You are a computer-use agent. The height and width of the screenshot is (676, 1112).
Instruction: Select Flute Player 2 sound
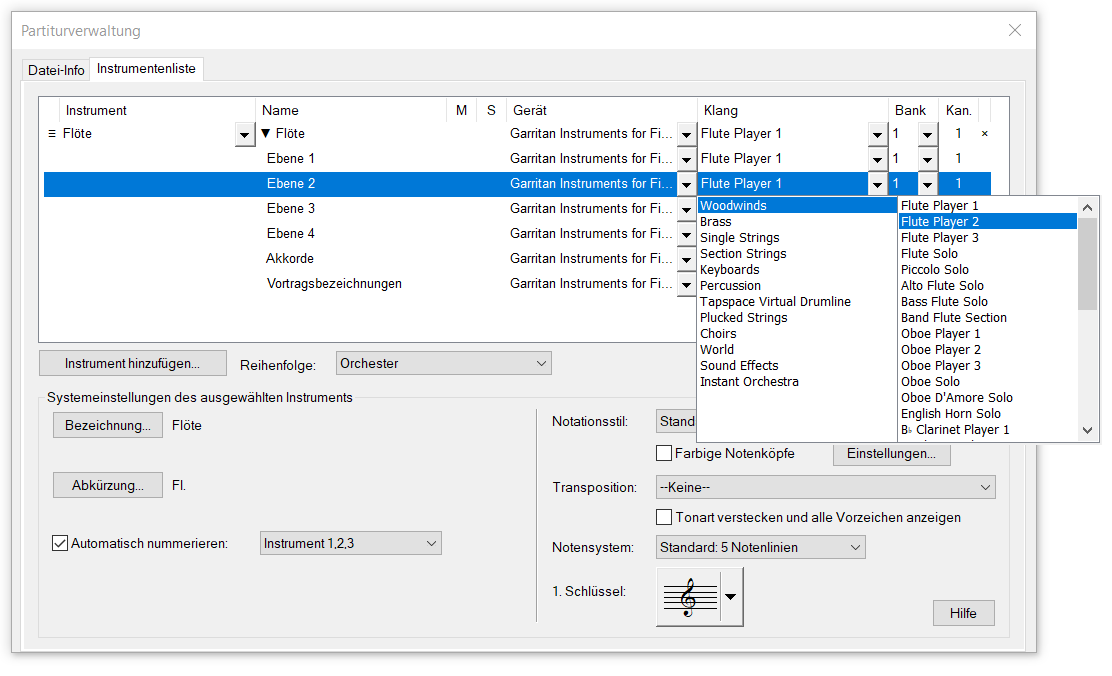coord(988,221)
